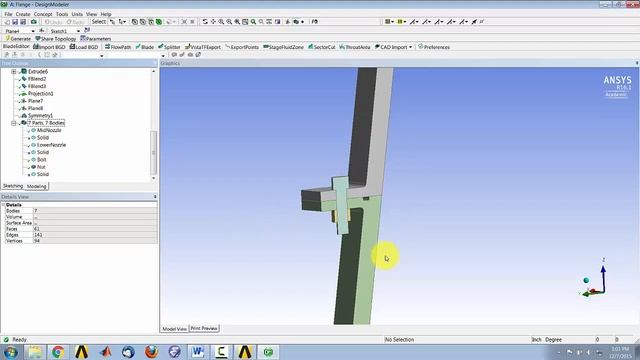This screenshot has height=360, width=640.
Task: Click the ThroatArea tool
Action: coord(355,47)
